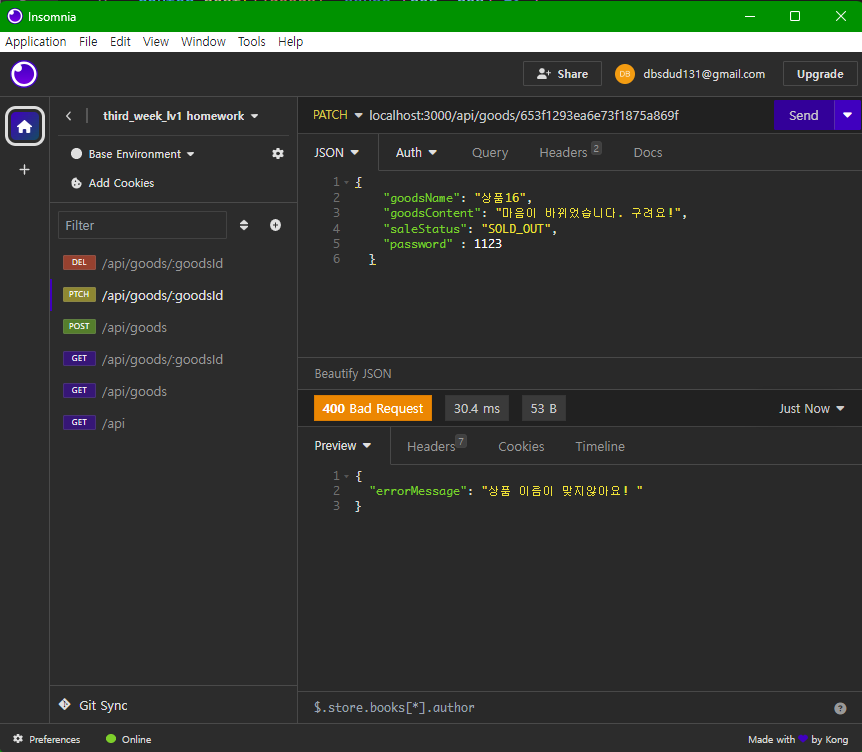862x752 pixels.
Task: Select GET /api/goods request
Action: click(173, 391)
